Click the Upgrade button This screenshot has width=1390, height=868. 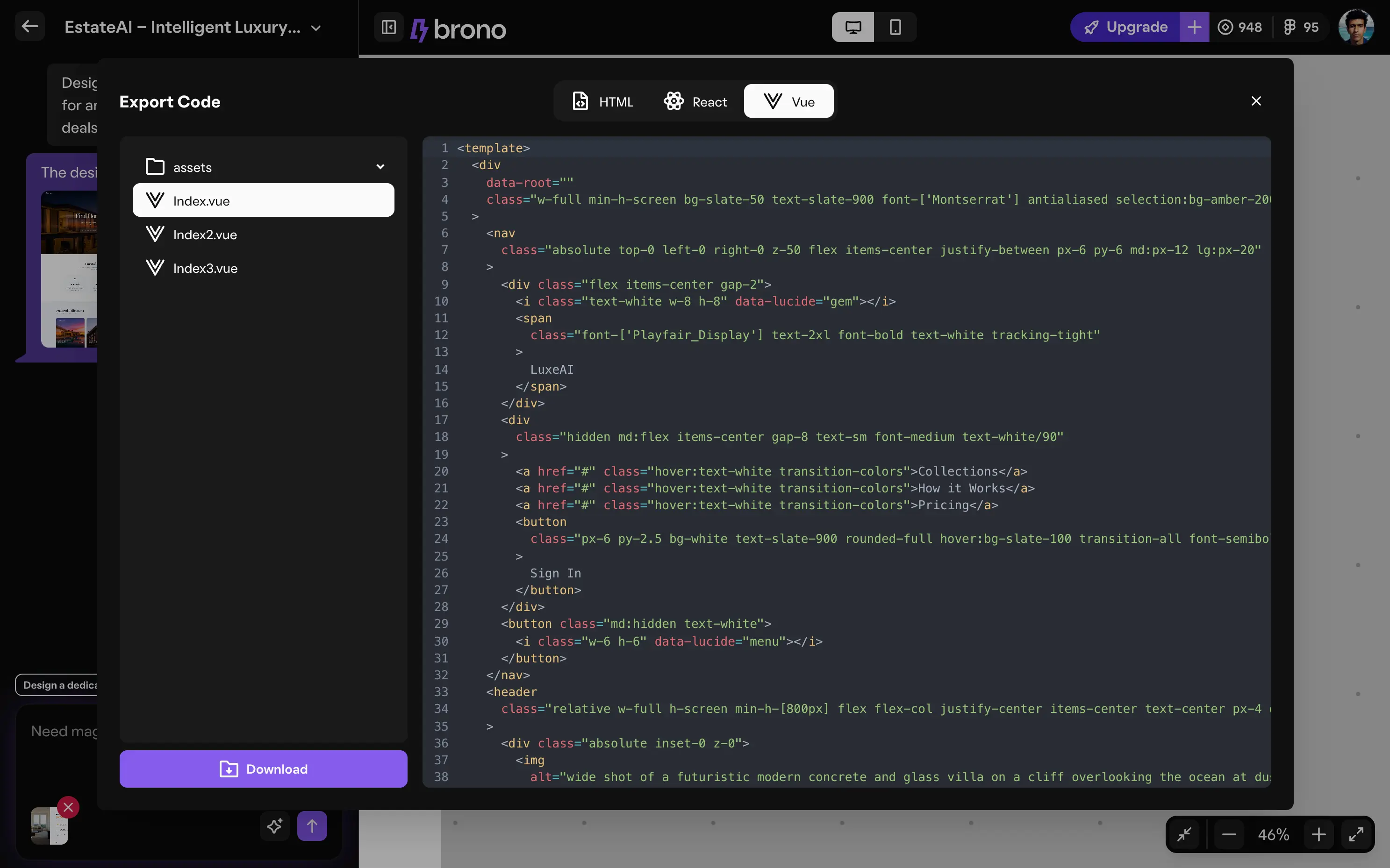(1125, 27)
